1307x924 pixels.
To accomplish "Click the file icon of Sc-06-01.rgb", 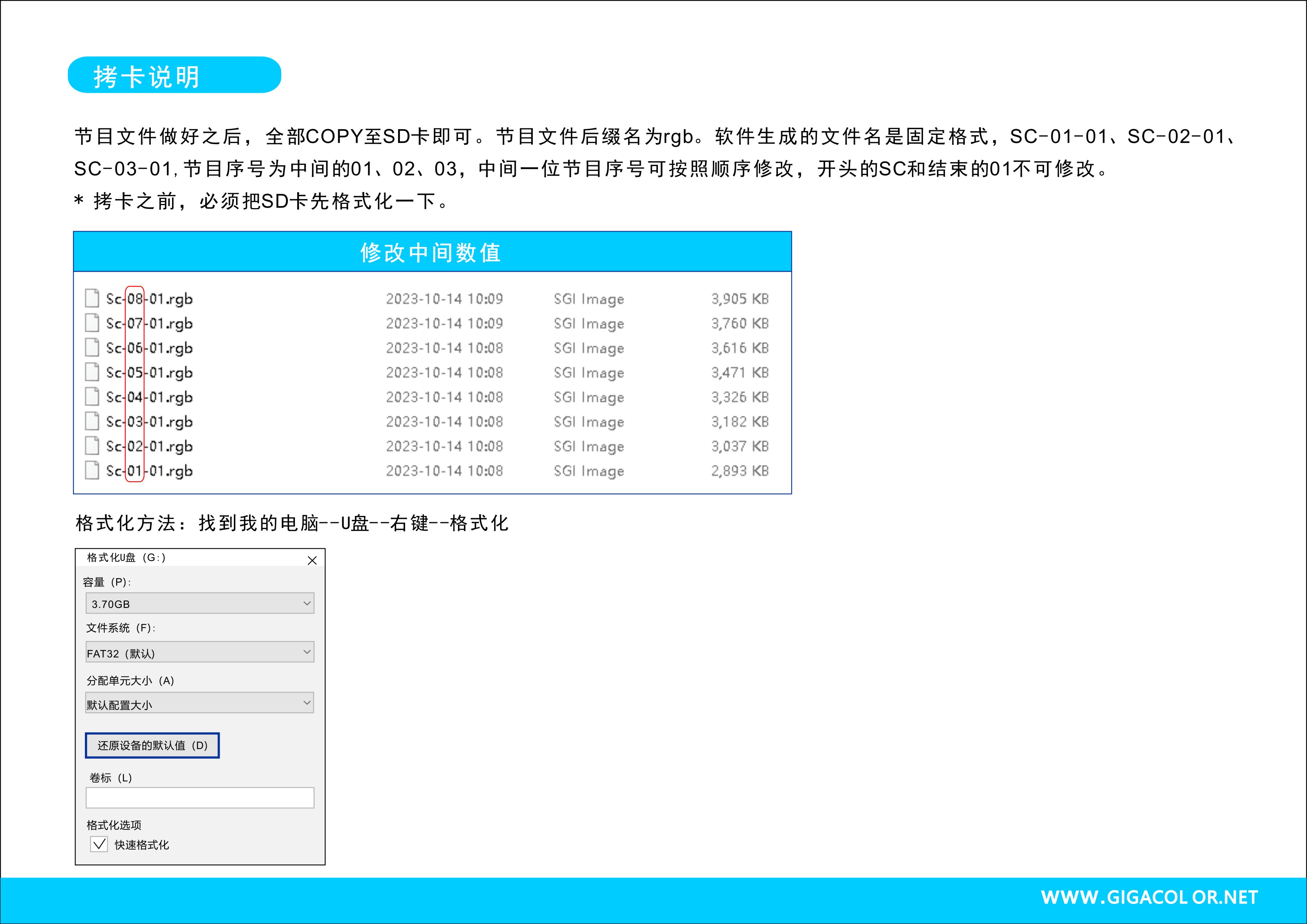I will click(x=92, y=347).
